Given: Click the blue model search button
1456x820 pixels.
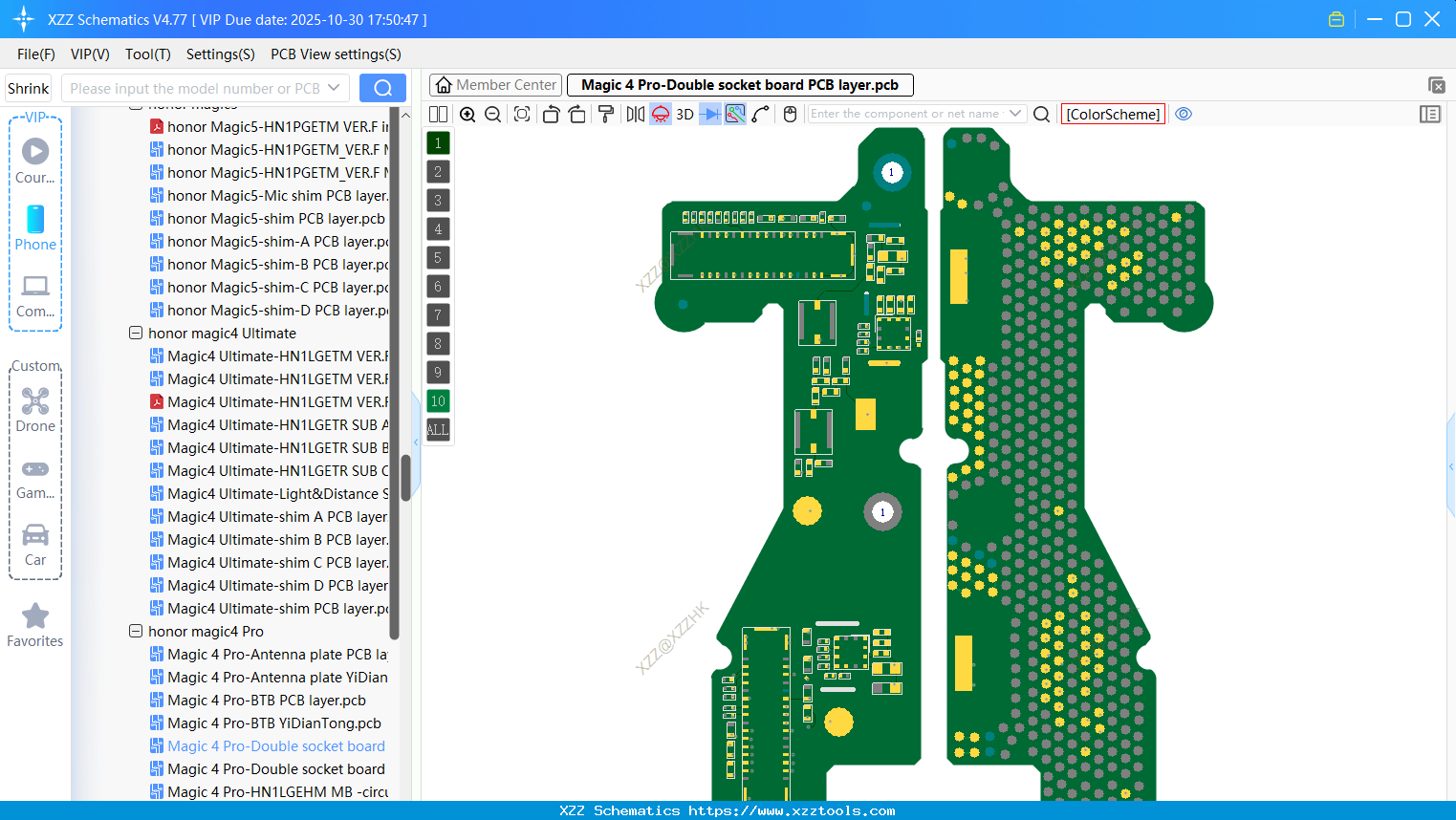Looking at the screenshot, I should point(382,88).
